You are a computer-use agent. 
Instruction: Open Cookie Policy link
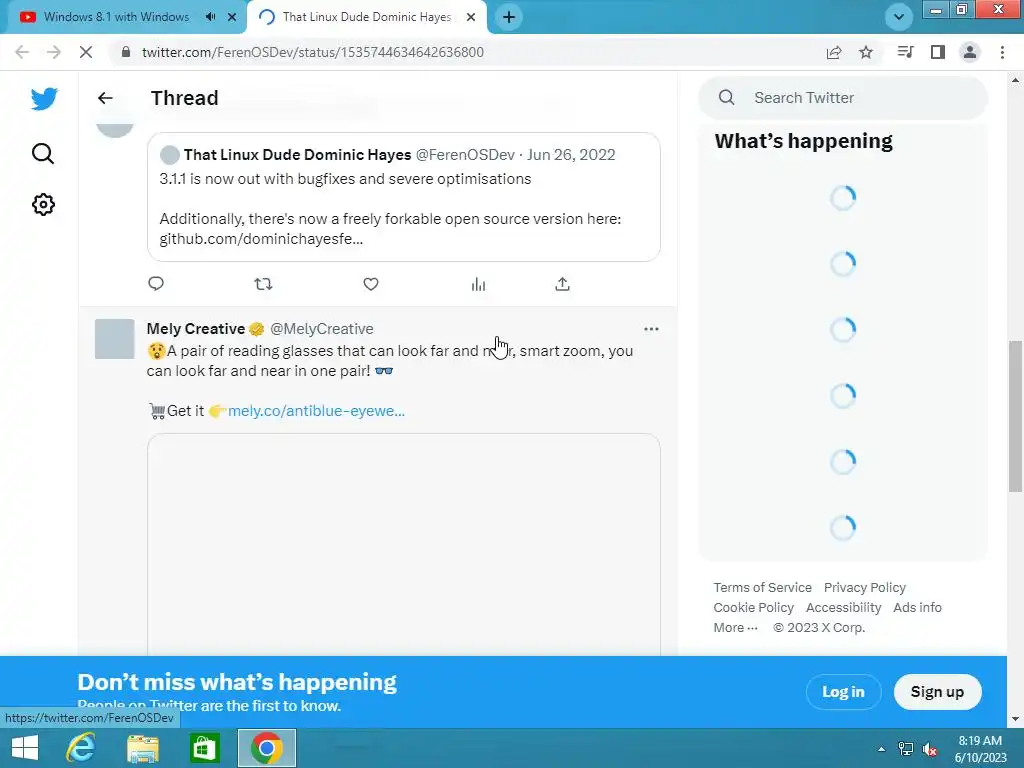pyautogui.click(x=754, y=607)
